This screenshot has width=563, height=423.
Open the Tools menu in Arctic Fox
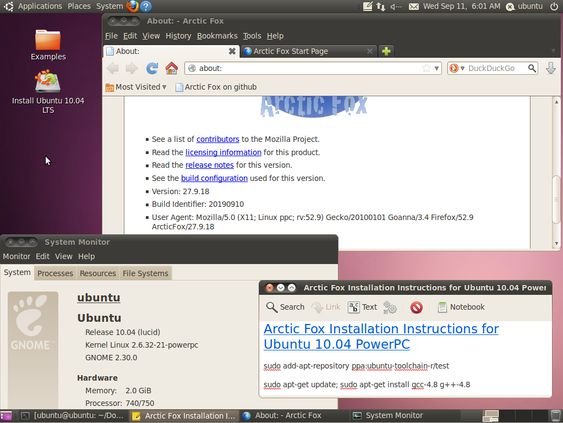click(252, 36)
